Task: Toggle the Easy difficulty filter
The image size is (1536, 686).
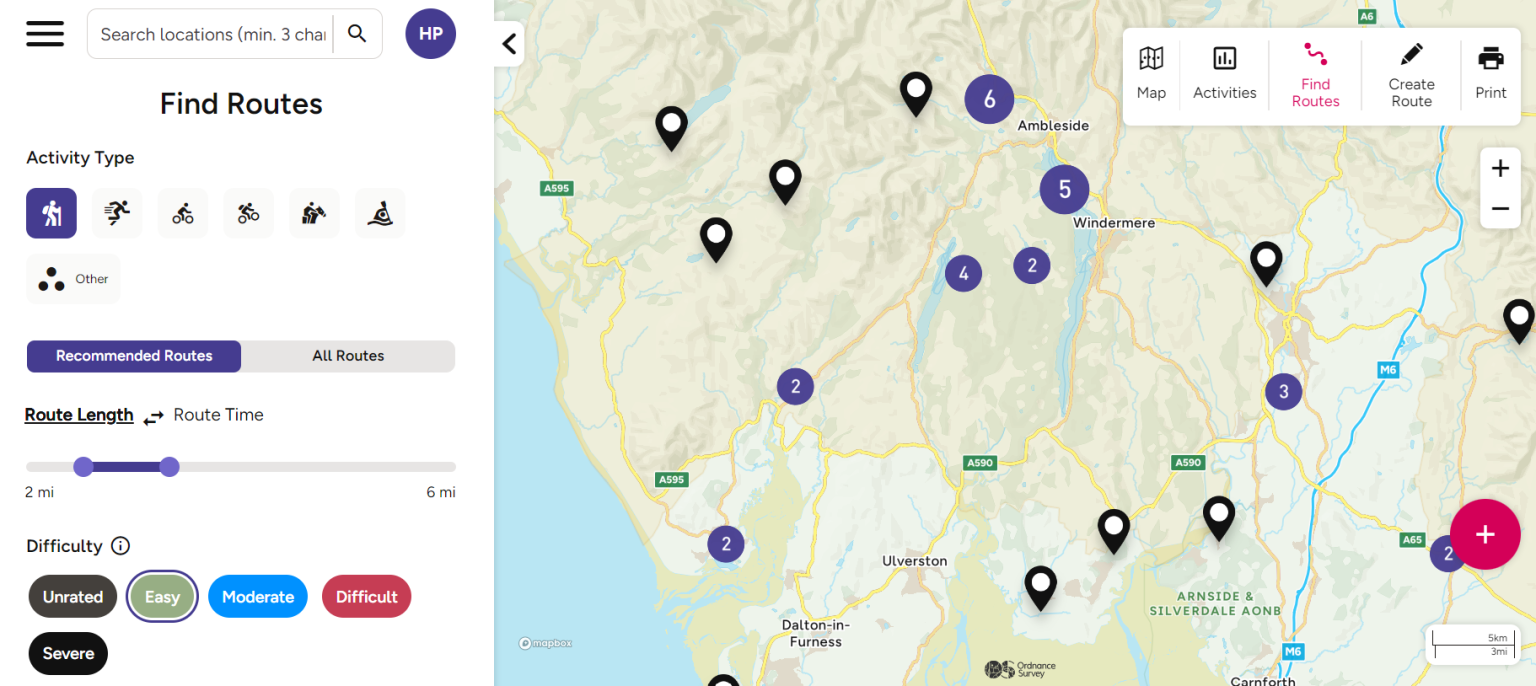Action: tap(162, 597)
